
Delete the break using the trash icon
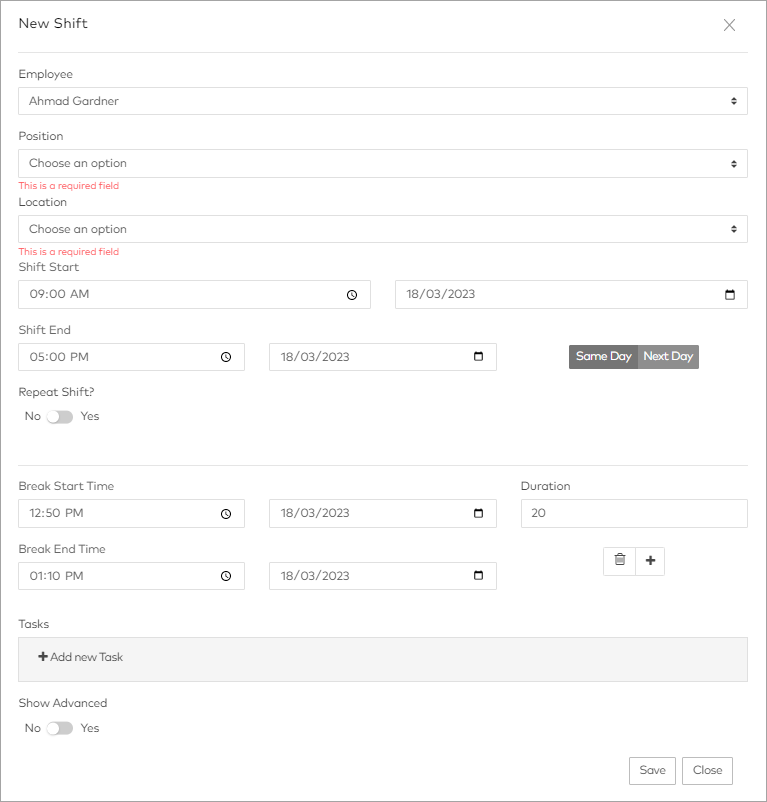[x=619, y=561]
